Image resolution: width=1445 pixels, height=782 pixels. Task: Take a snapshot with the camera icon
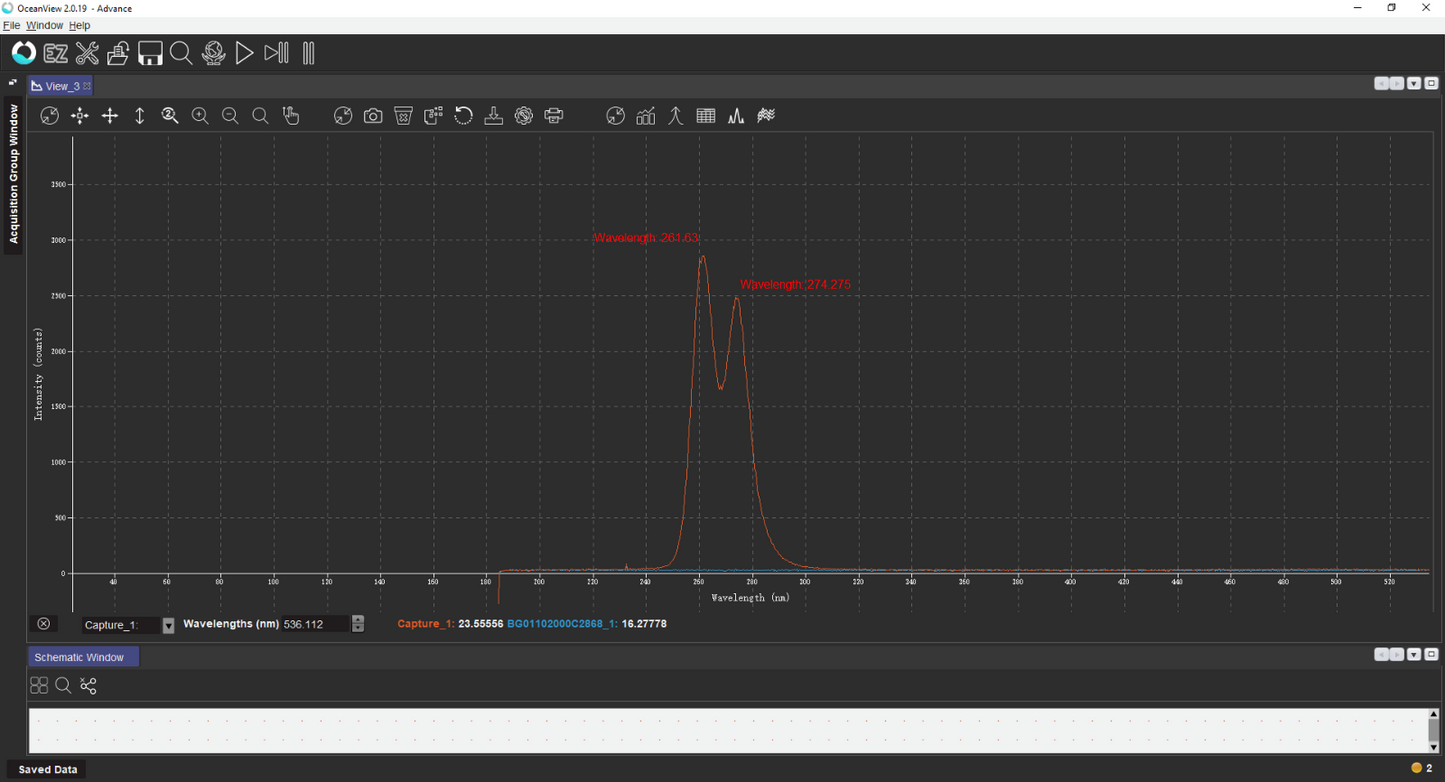coord(373,116)
